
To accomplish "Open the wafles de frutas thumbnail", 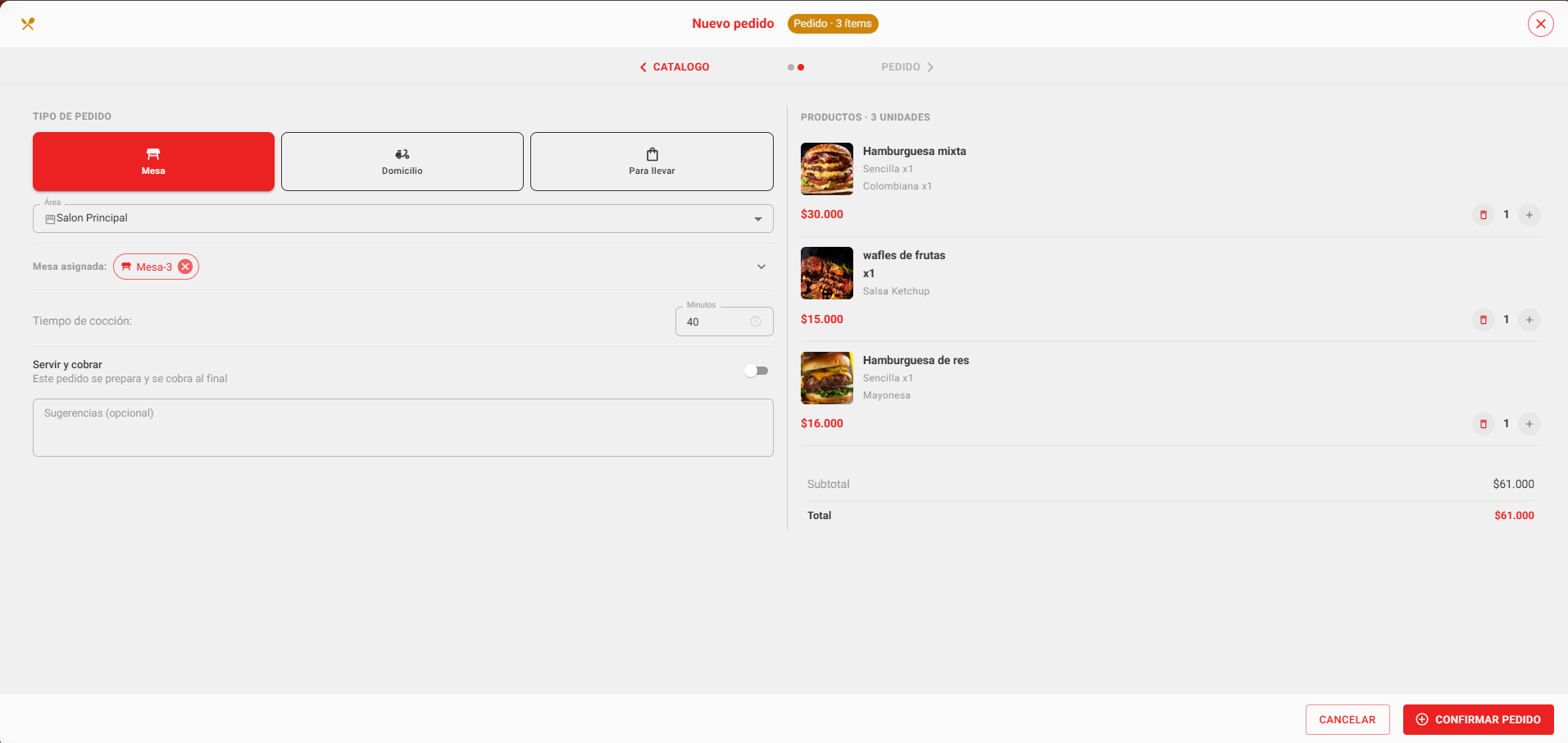I will (x=827, y=273).
